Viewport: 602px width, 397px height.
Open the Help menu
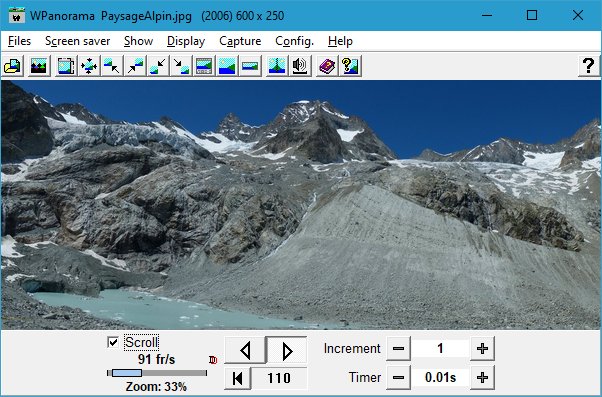click(x=340, y=41)
